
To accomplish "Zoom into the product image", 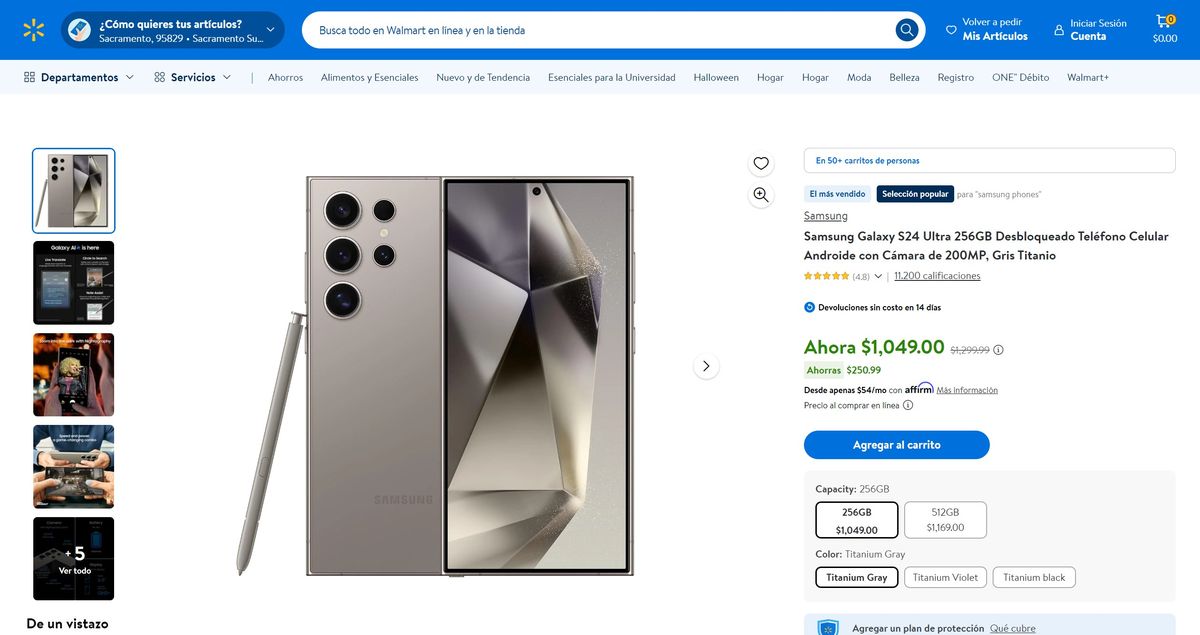I will coord(761,195).
